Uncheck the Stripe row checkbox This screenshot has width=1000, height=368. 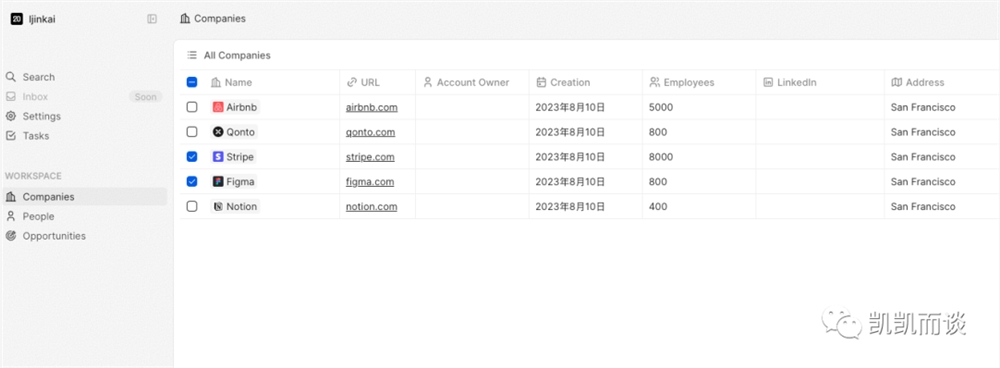tap(192, 157)
